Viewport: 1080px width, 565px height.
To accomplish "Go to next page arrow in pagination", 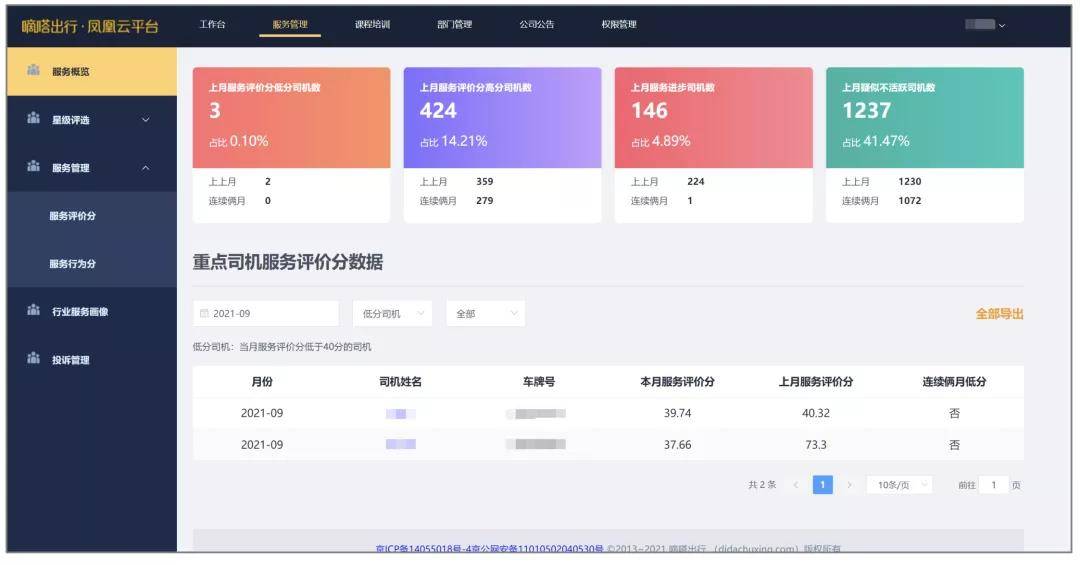I will tap(850, 485).
